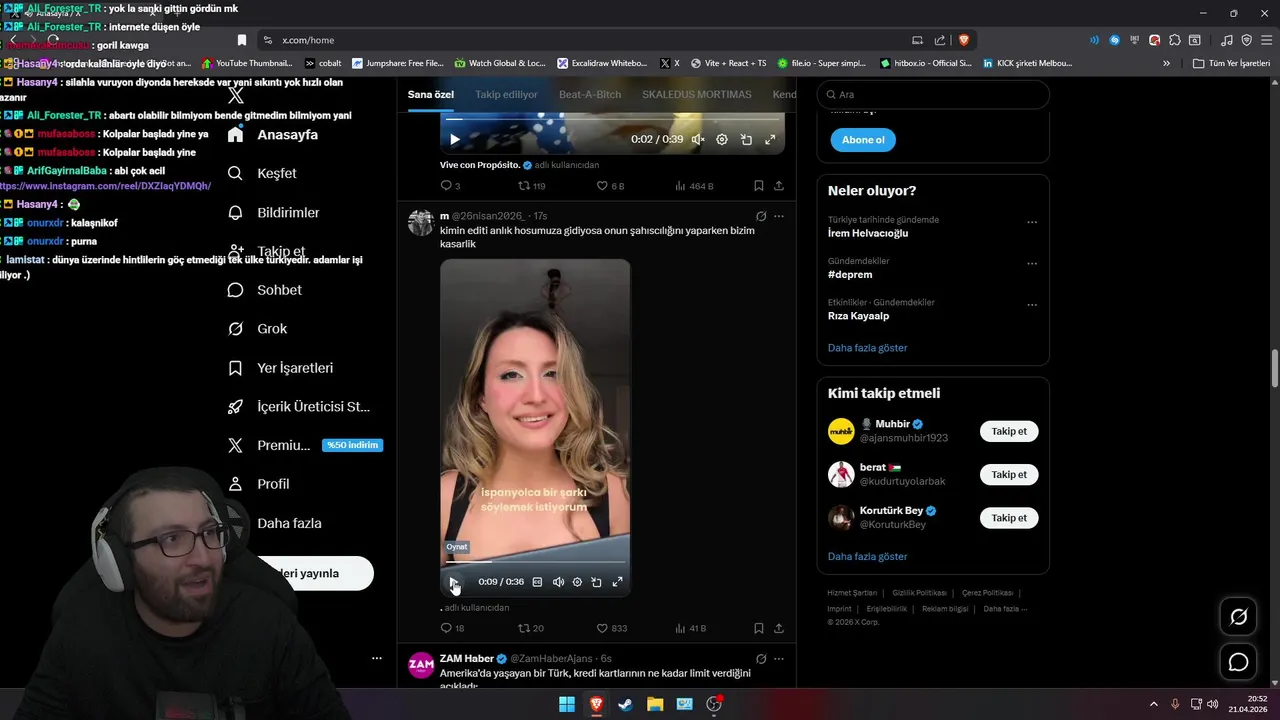Image resolution: width=1280 pixels, height=720 pixels.
Task: Switch to the Takip ediliyor tab
Action: tap(506, 94)
